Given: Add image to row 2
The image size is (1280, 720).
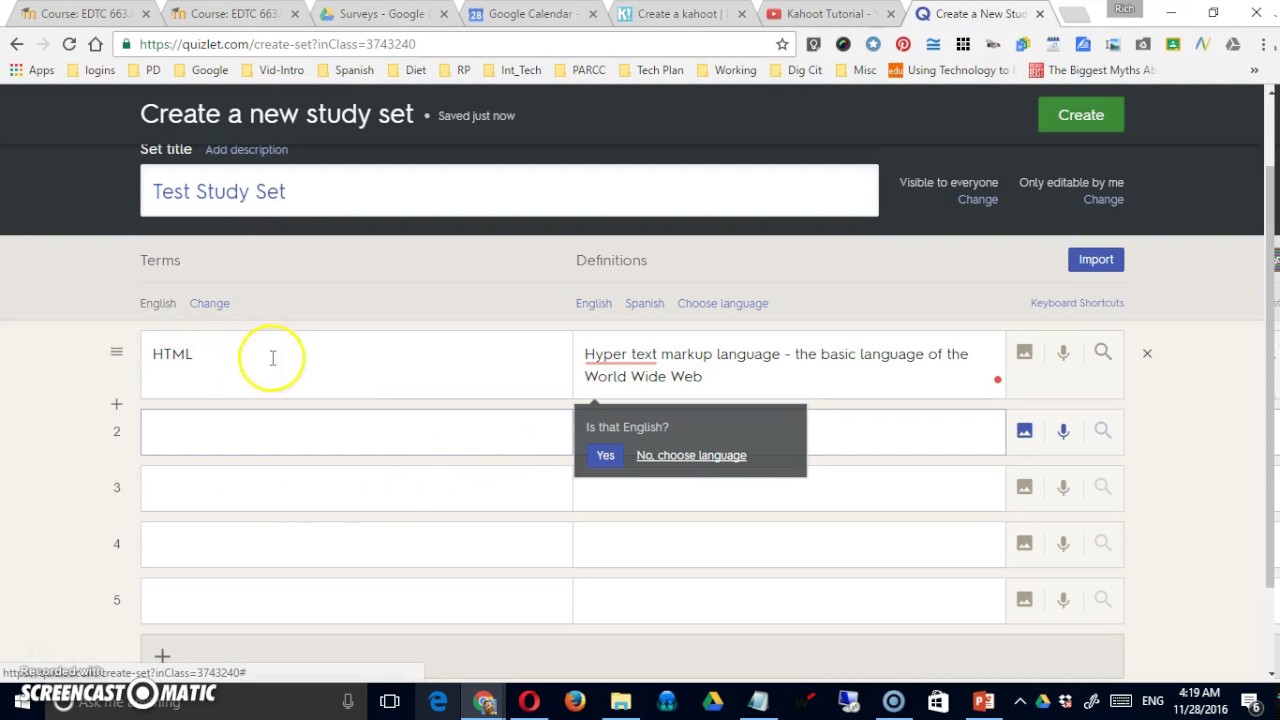Looking at the screenshot, I should pos(1024,431).
